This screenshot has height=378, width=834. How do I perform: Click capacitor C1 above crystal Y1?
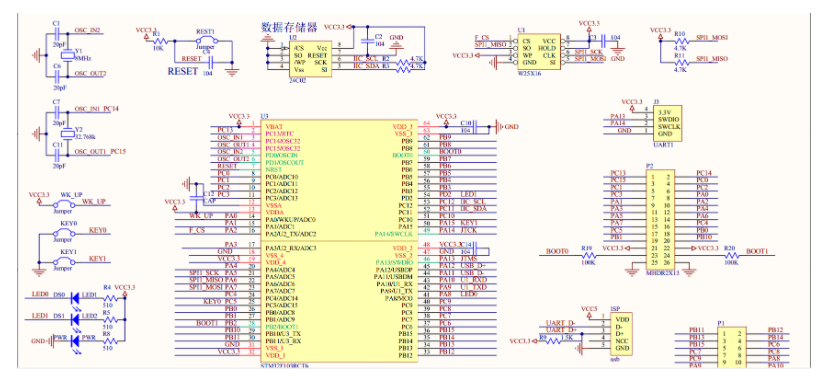click(x=57, y=34)
